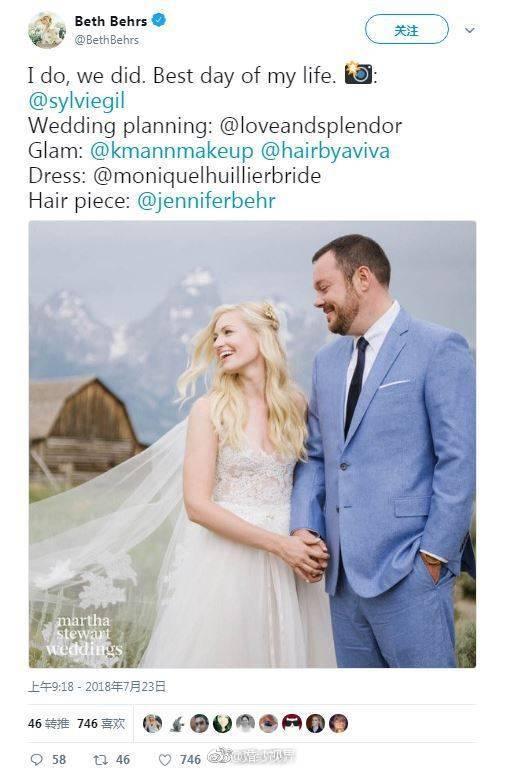Click the first liker avatar
The image size is (506, 771).
152,723
